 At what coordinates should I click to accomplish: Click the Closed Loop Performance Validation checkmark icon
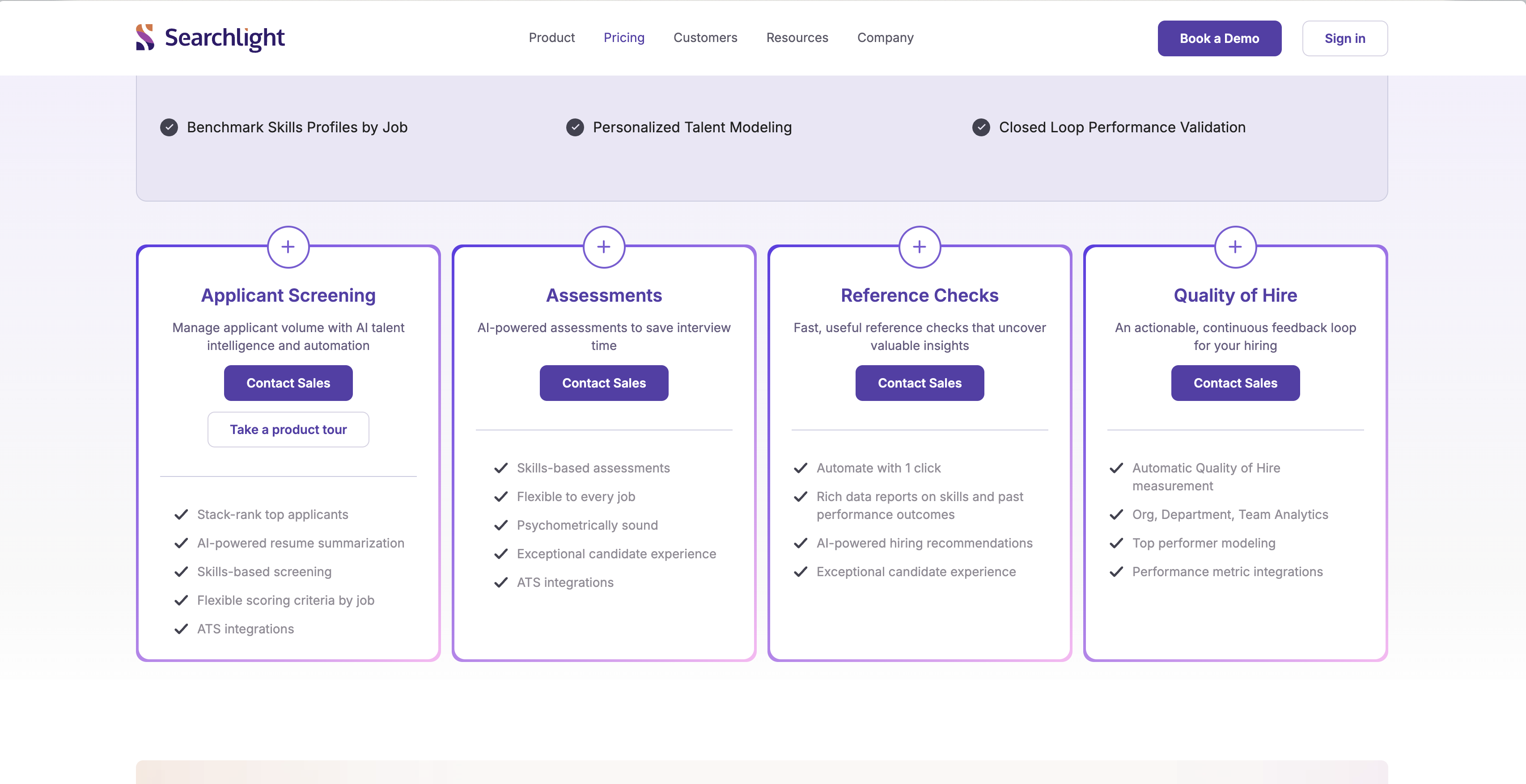click(x=982, y=127)
